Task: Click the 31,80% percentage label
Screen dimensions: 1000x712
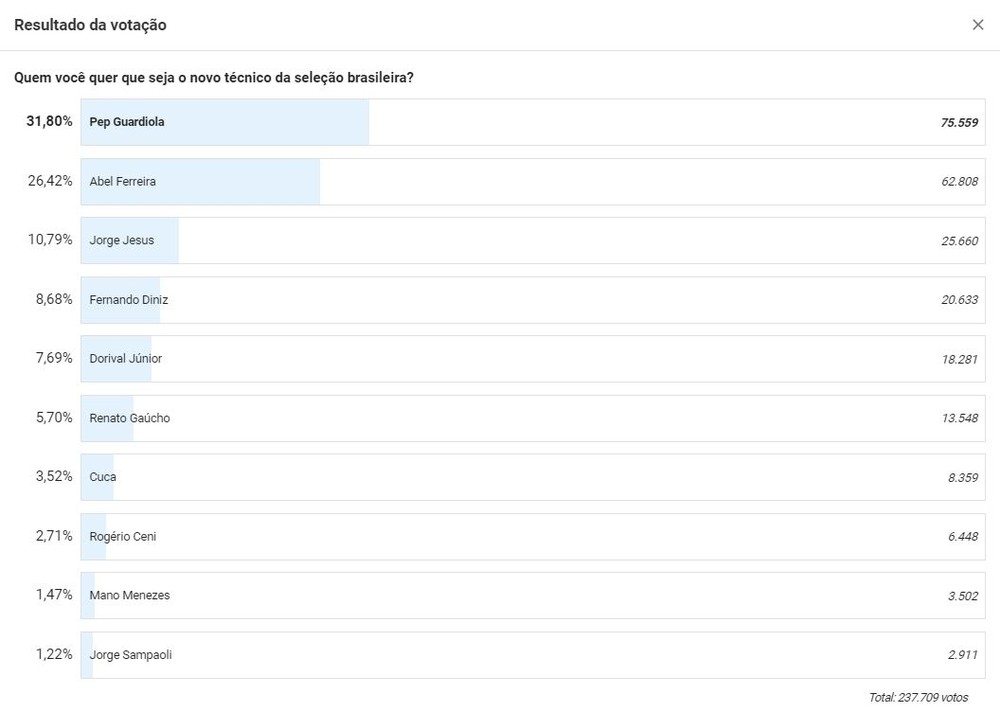Action: point(49,122)
